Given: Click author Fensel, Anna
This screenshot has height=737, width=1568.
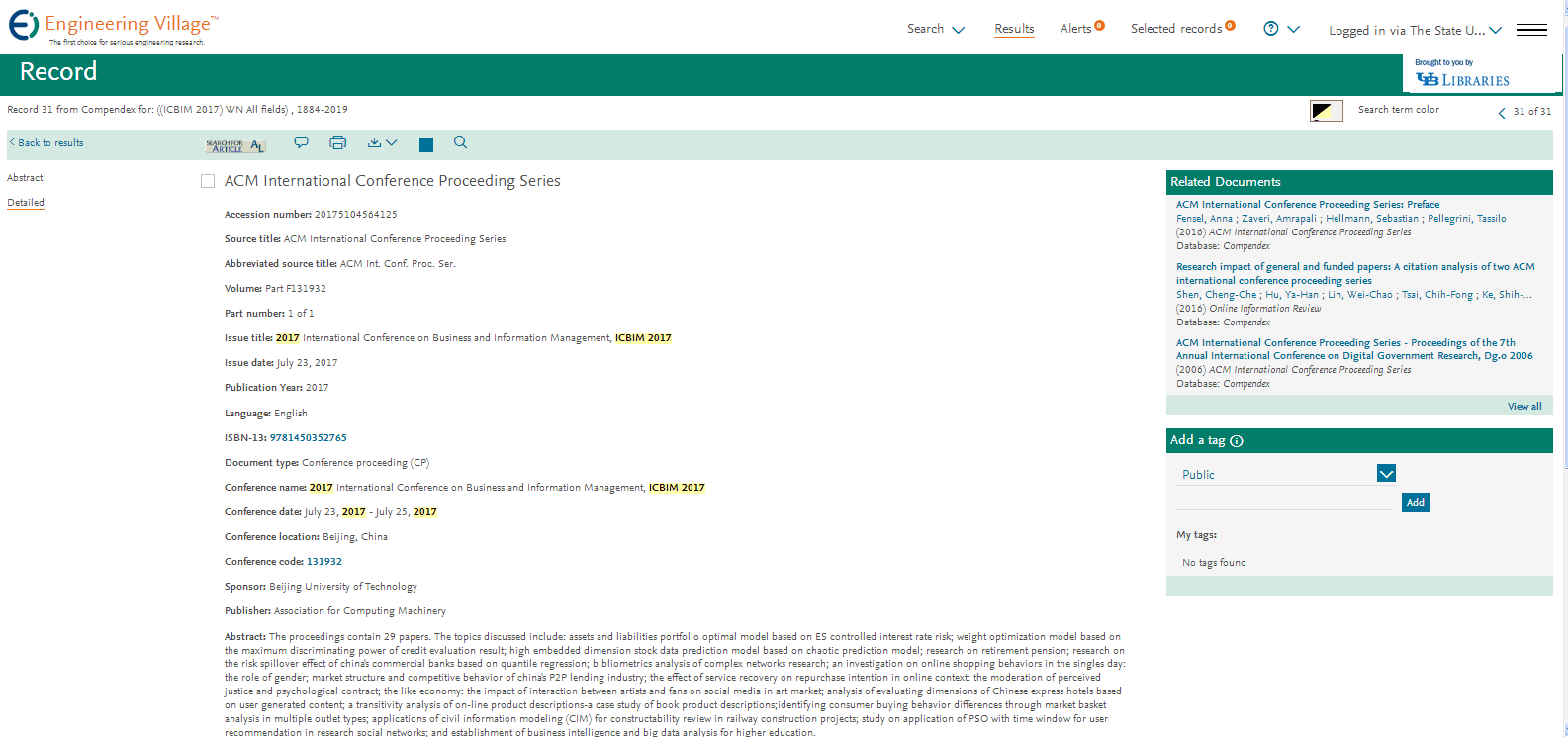Looking at the screenshot, I should 1204,219.
